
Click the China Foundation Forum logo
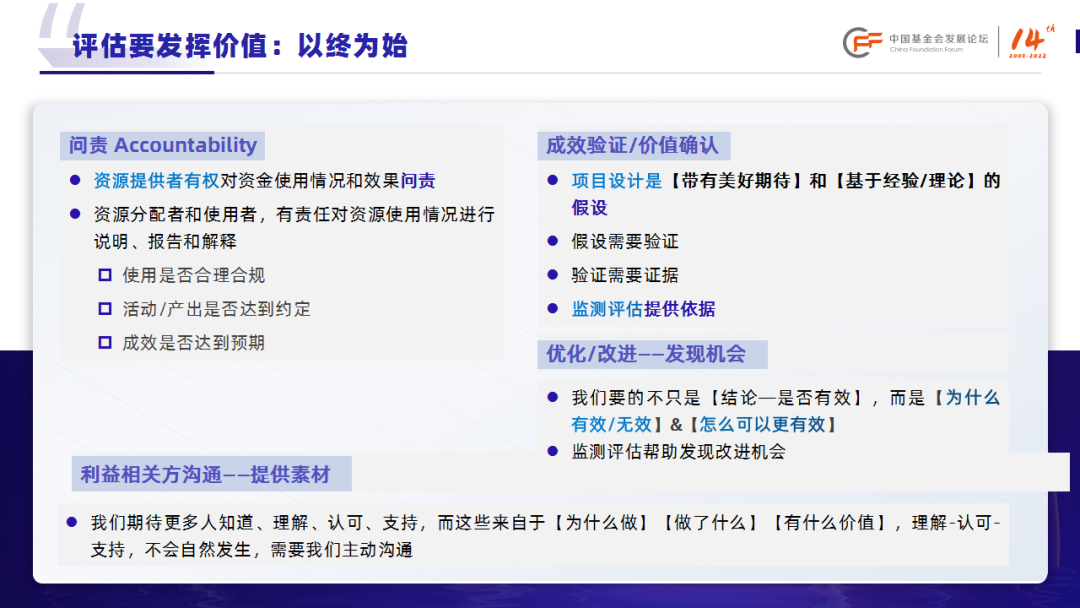point(905,42)
